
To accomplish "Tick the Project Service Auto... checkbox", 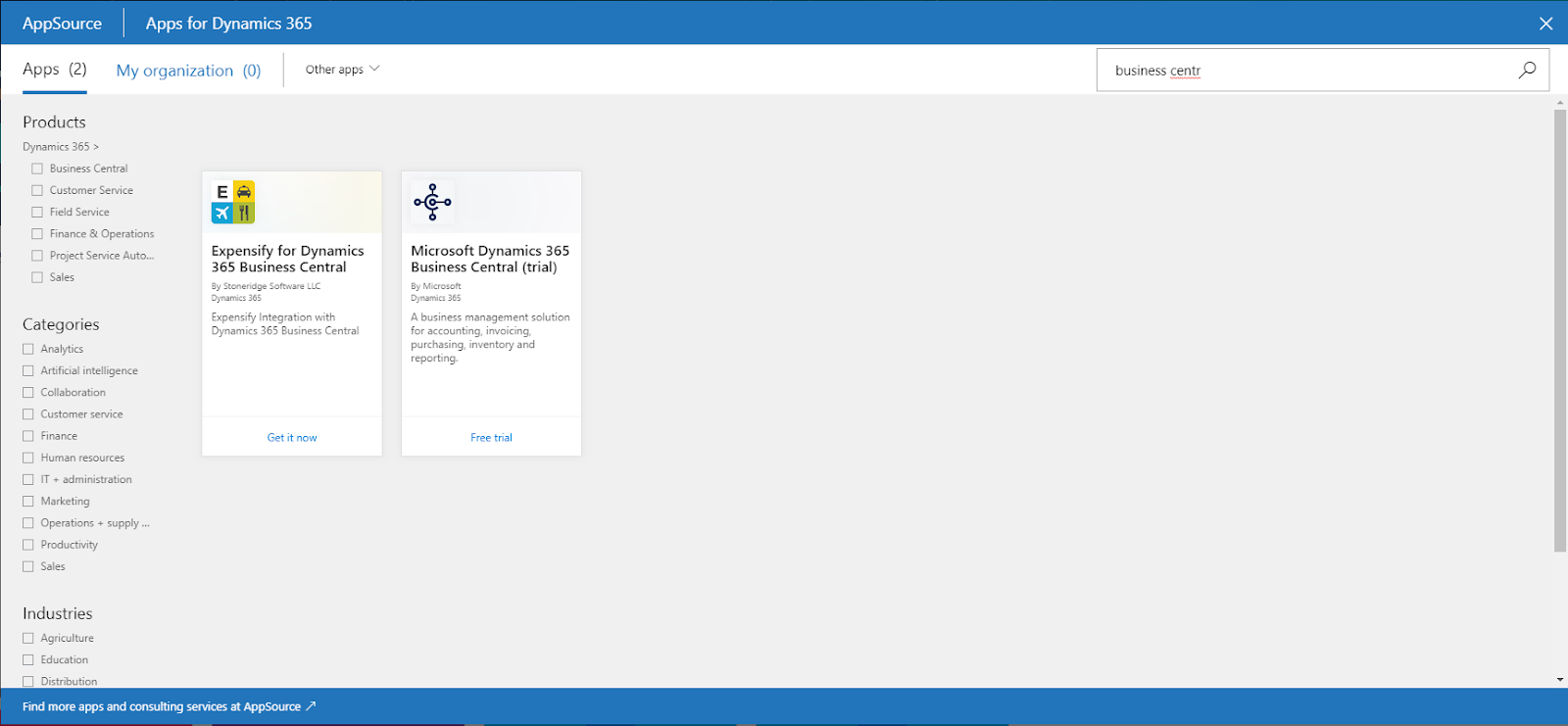I will click(x=37, y=256).
